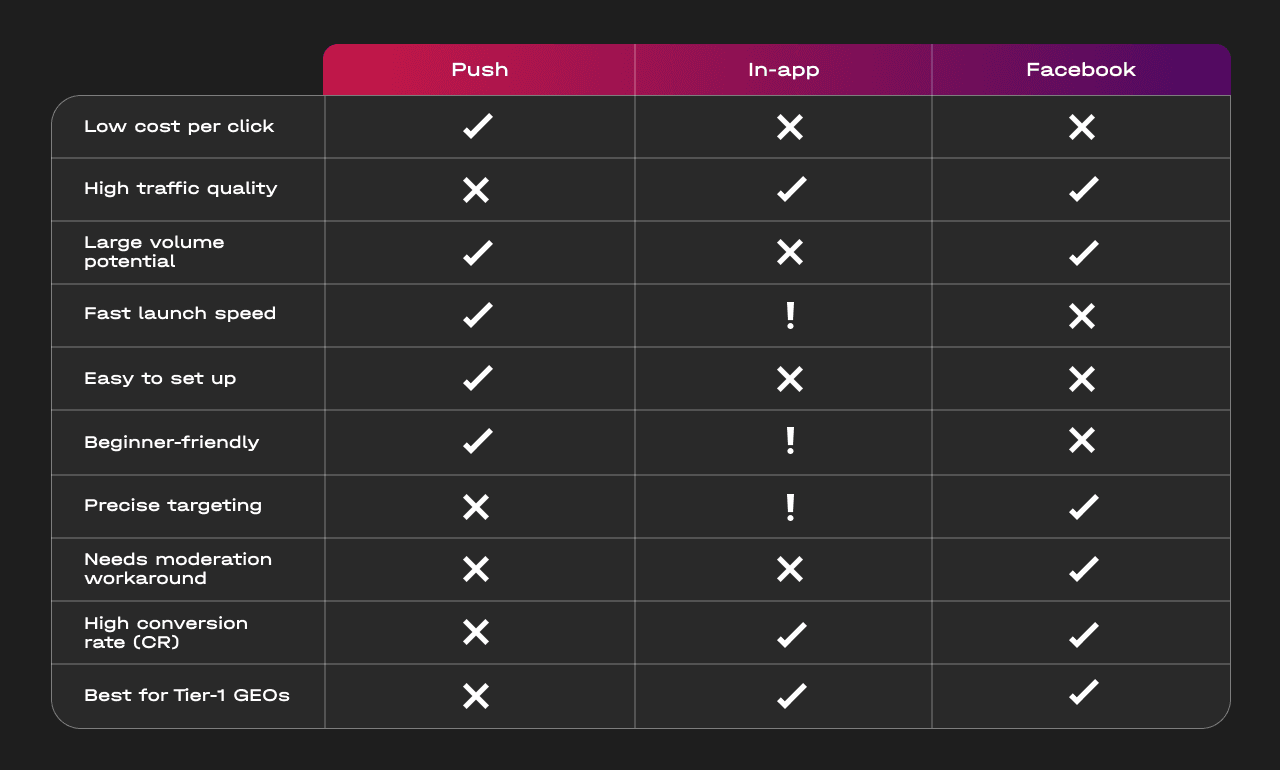Click the High conversion rate (CR) label

(166, 633)
